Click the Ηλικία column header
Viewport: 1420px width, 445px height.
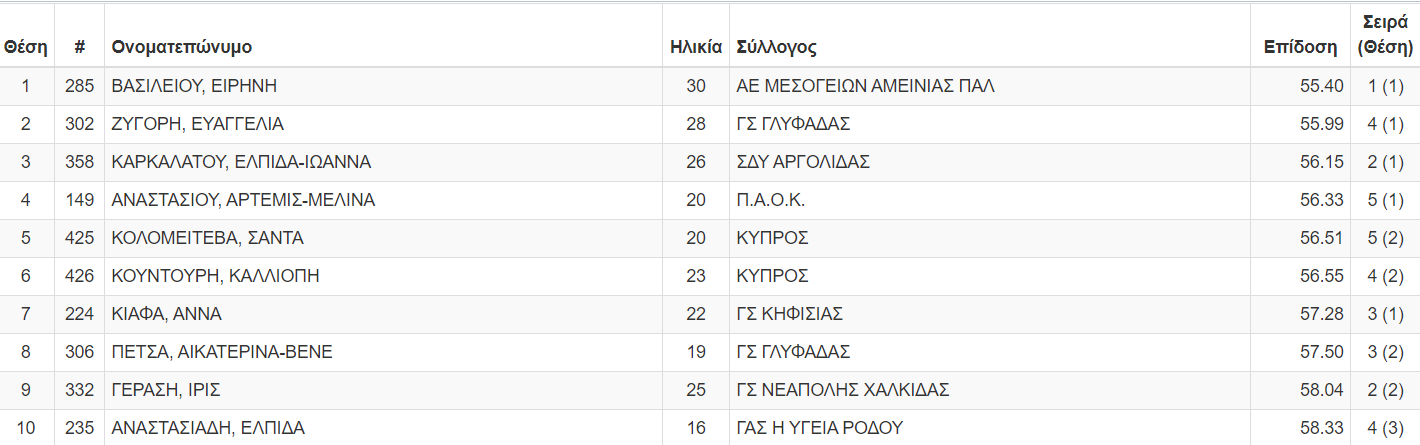(x=696, y=47)
